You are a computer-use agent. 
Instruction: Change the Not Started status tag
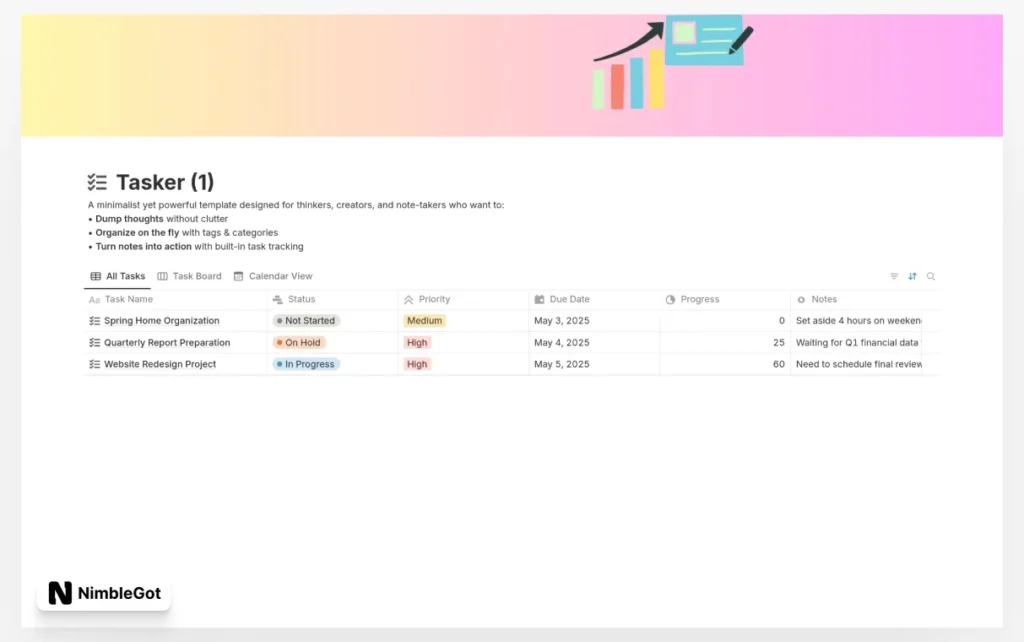tap(306, 321)
